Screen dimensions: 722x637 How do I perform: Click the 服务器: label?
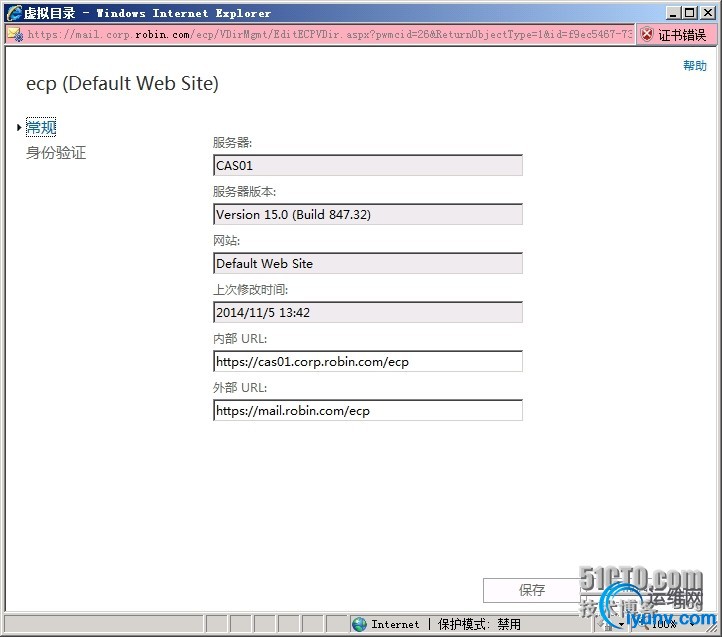click(x=232, y=142)
